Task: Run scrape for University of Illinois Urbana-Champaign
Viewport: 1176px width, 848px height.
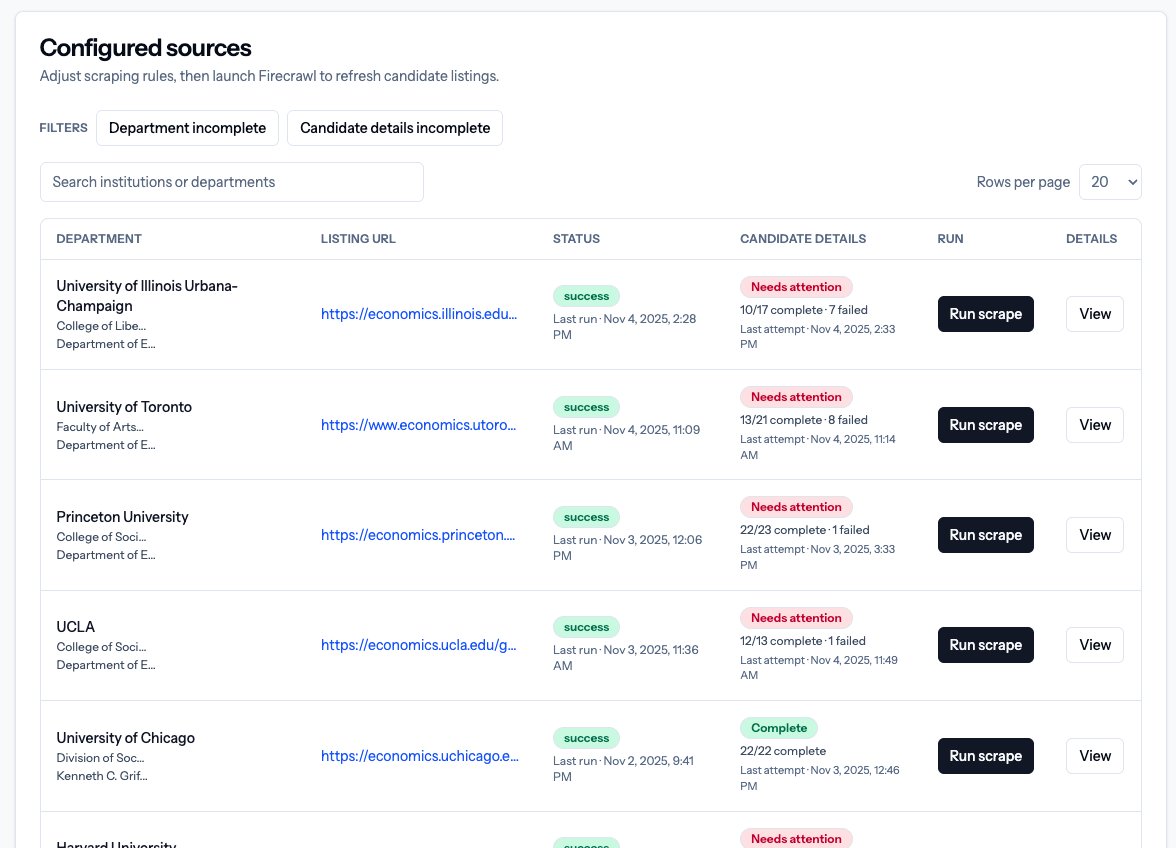Action: (986, 314)
